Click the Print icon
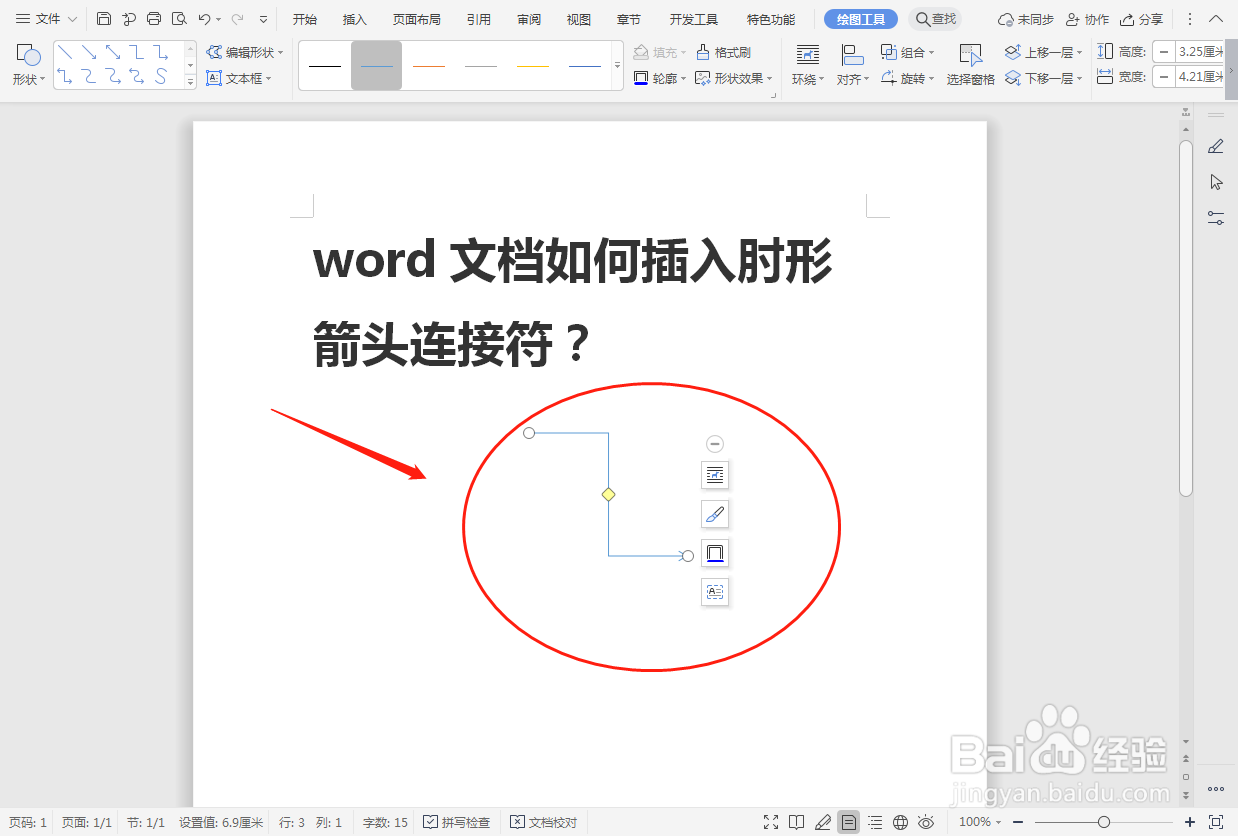Image resolution: width=1238 pixels, height=836 pixels. click(154, 19)
